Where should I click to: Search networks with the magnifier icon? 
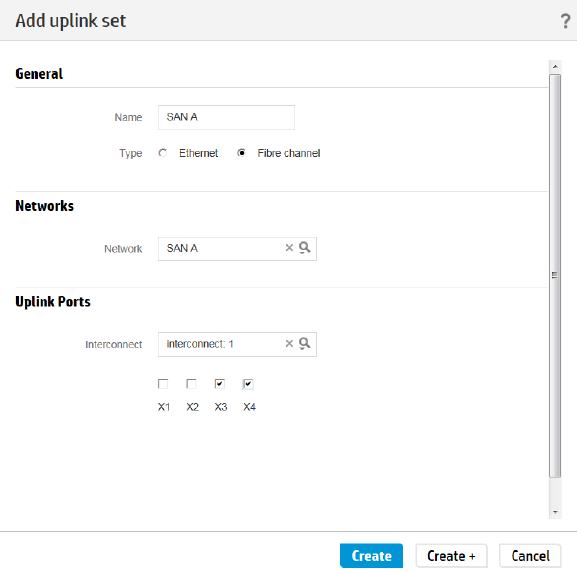point(304,248)
